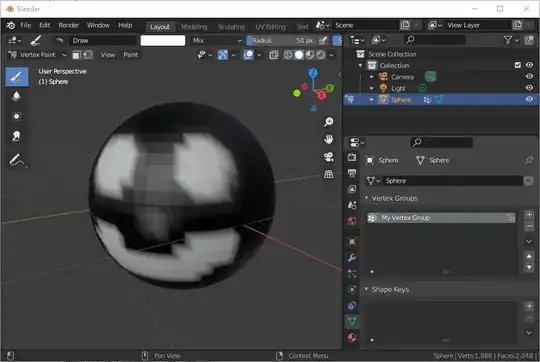Toggle Collection visibility eye in outliner
This screenshot has height=362, width=540.
tap(529, 65)
